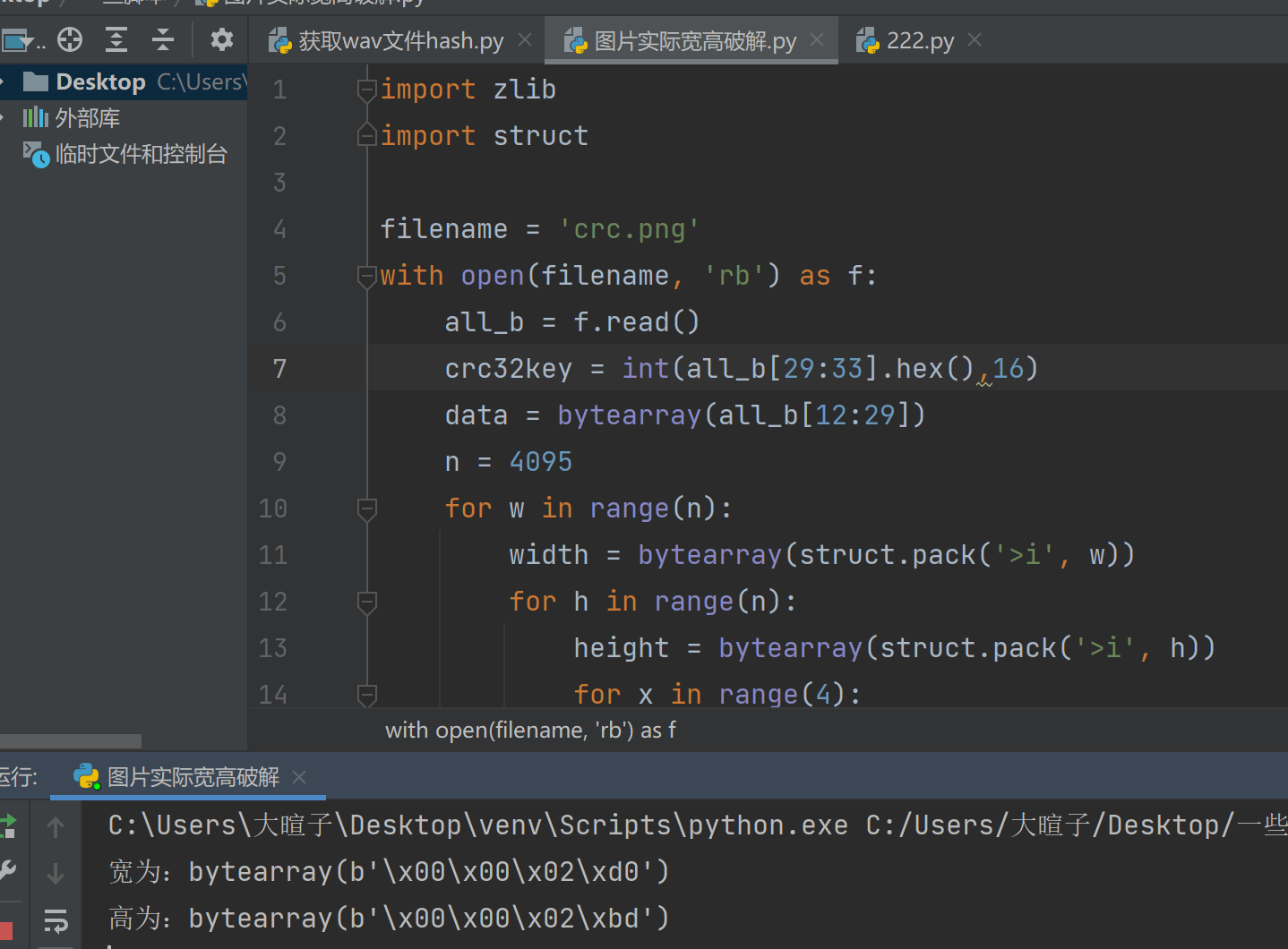
Task: Collapse all project tree nodes icon
Action: coord(163,39)
